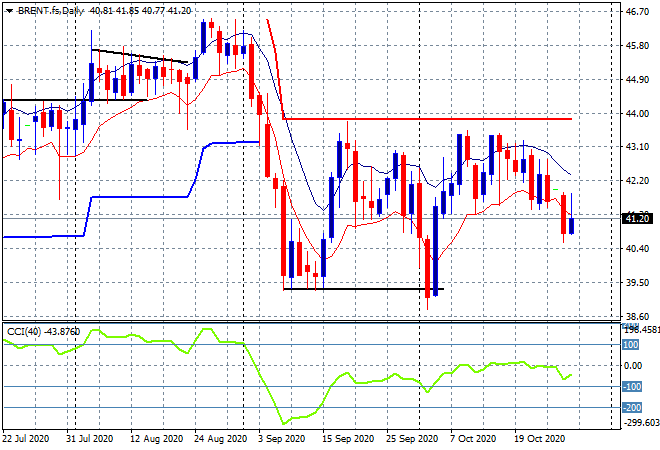Click the 44.90 price axis label
Image resolution: width=660 pixels, height=450 pixels.
point(637,80)
